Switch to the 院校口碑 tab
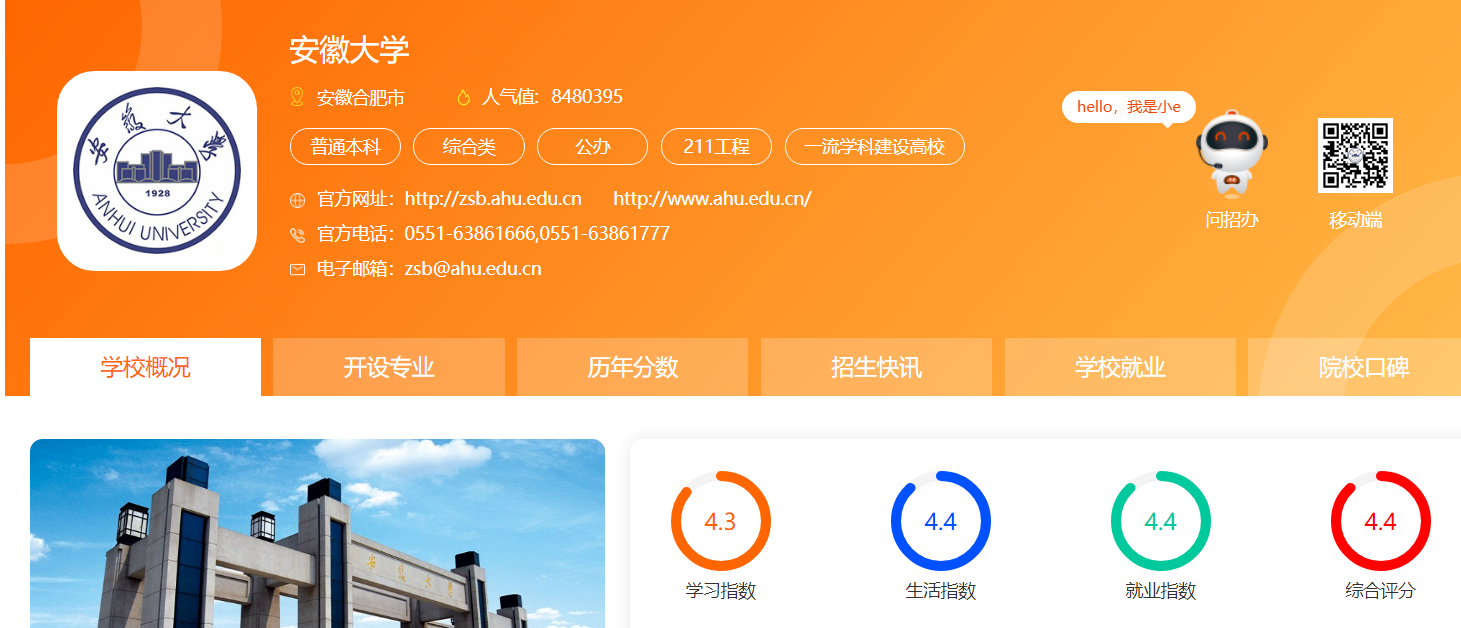1461x628 pixels. (1355, 367)
